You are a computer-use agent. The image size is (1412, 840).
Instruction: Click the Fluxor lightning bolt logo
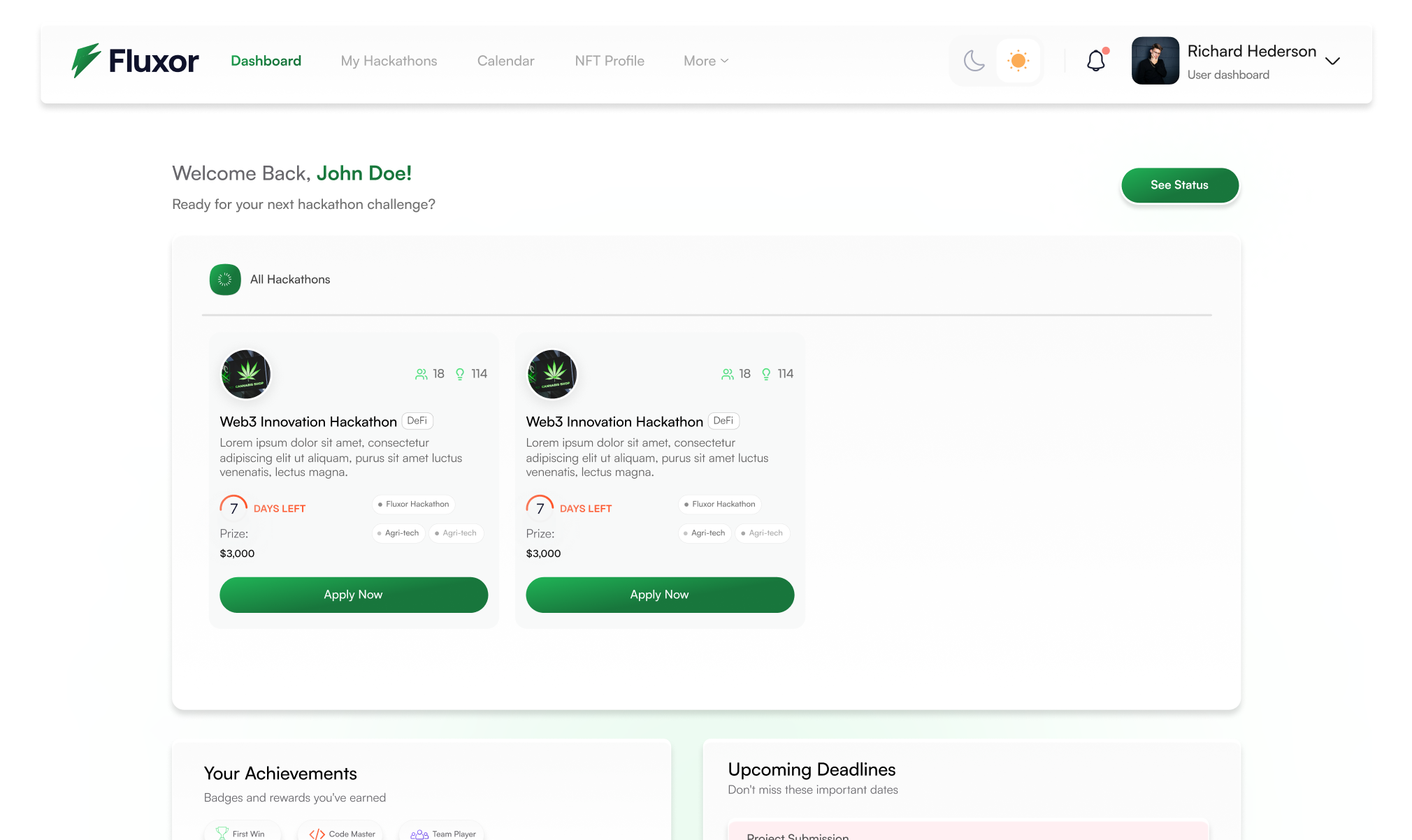pos(87,61)
